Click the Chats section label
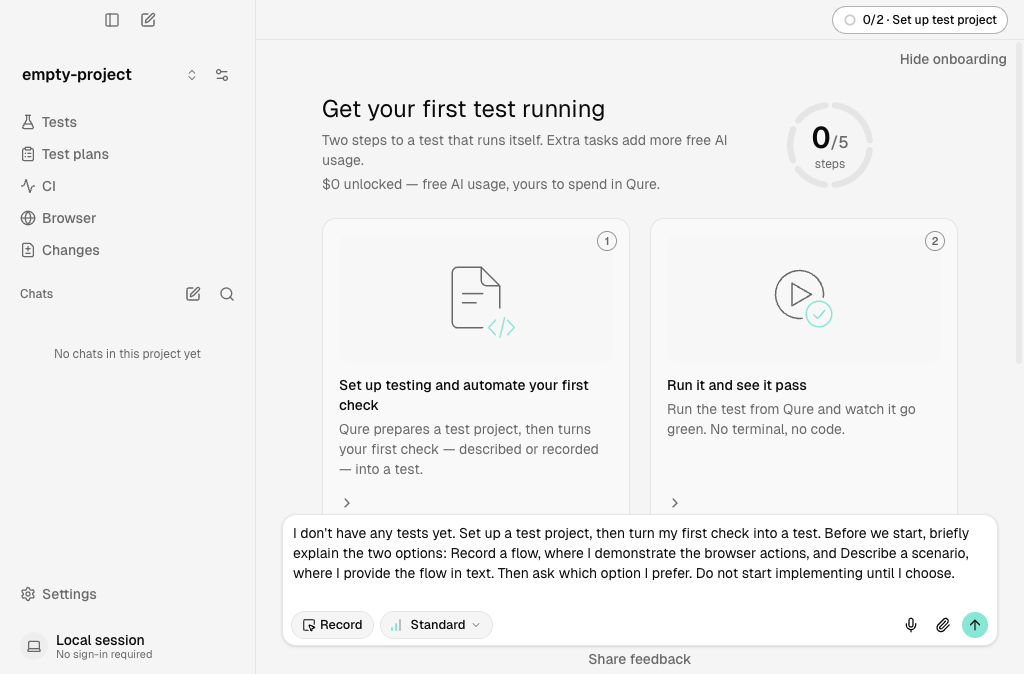The image size is (1024, 674). pos(37,294)
